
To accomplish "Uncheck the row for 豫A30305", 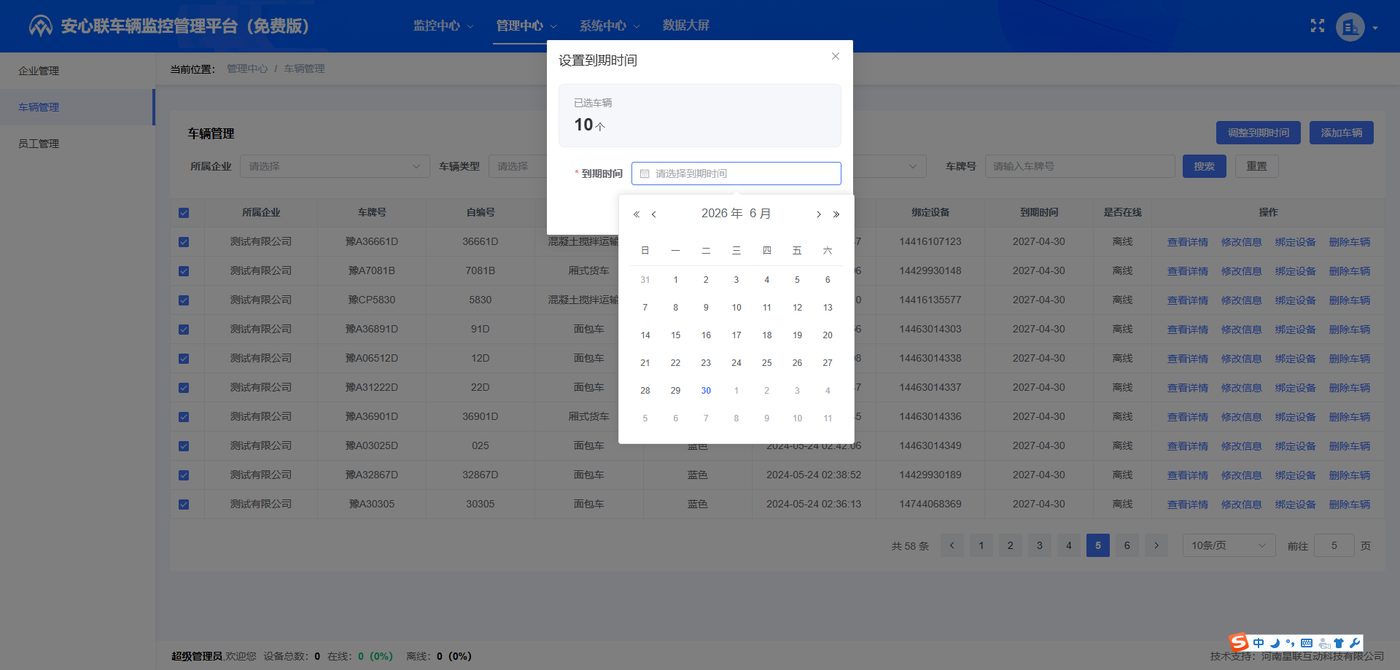I will (x=183, y=505).
